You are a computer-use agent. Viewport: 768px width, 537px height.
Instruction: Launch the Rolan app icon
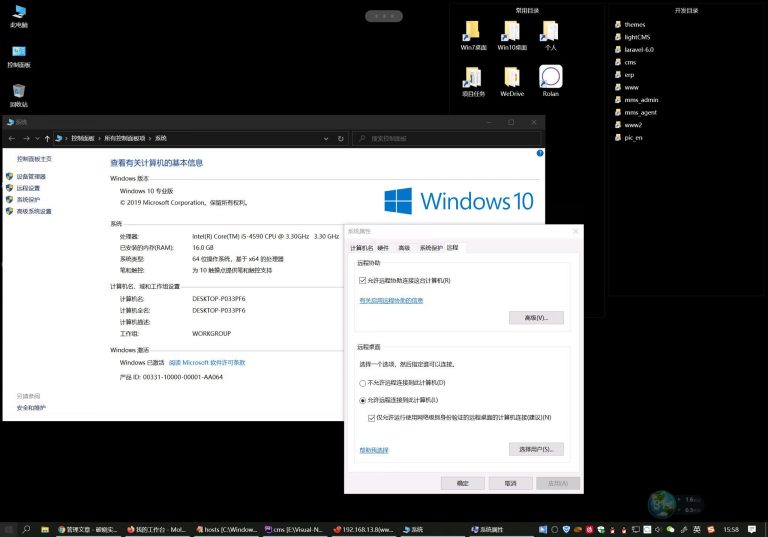coord(551,81)
